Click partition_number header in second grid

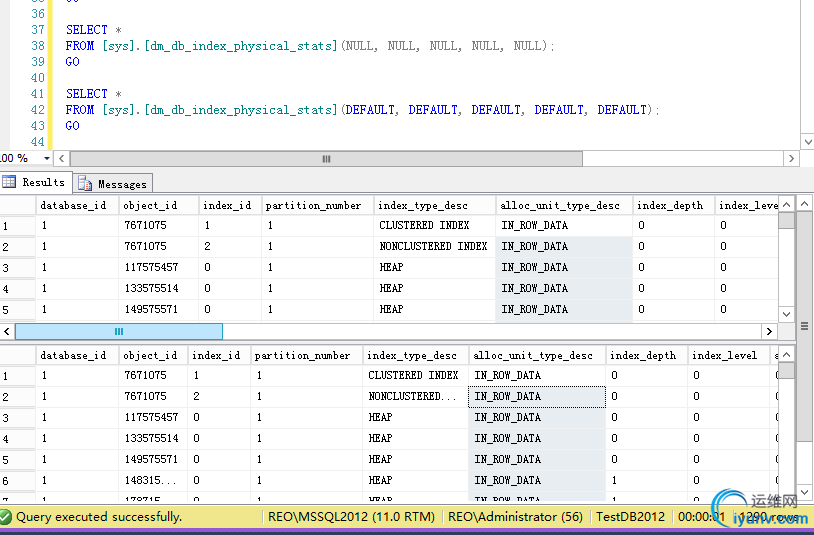pos(306,355)
